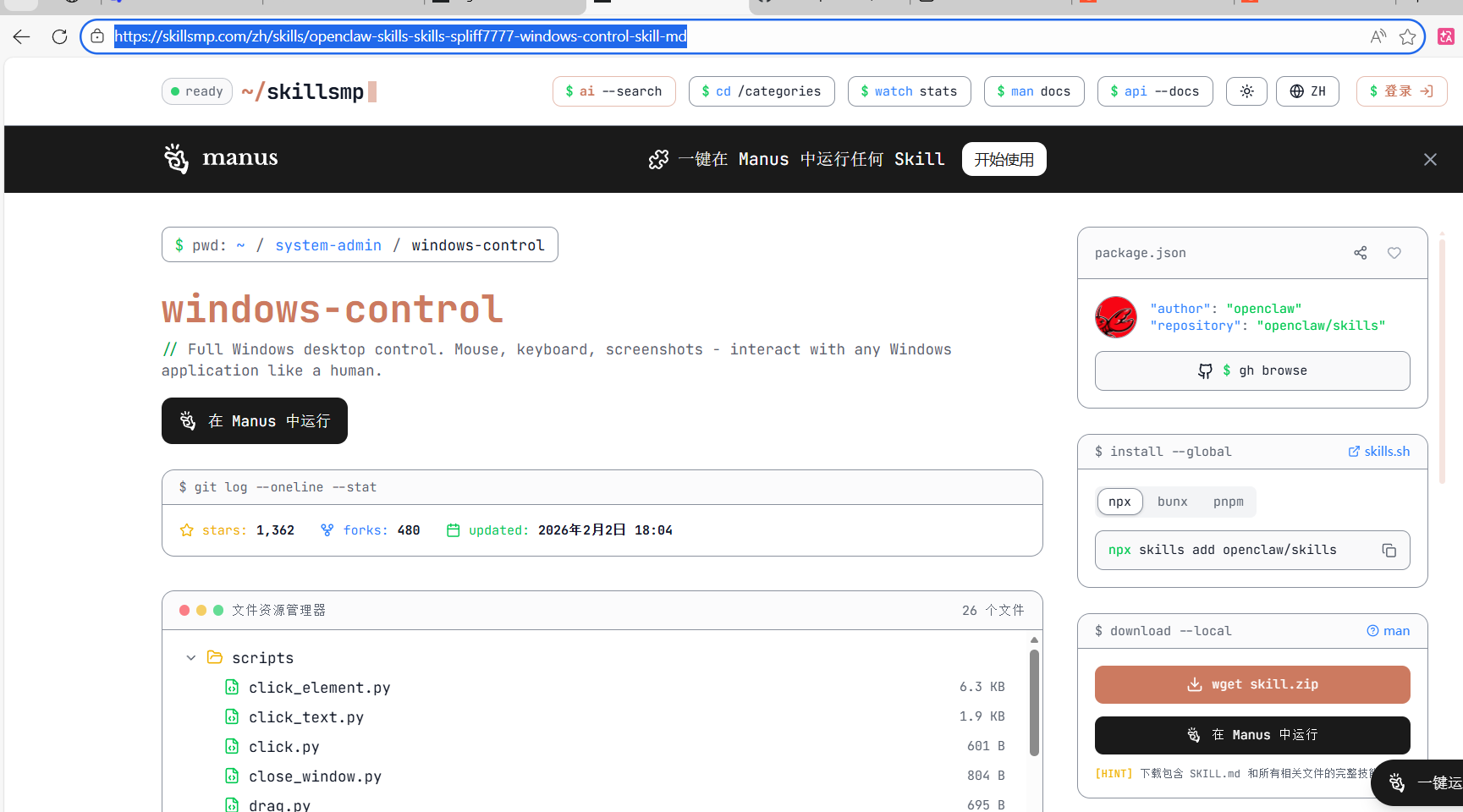Open man docs
Image resolution: width=1463 pixels, height=812 pixels.
point(1034,91)
